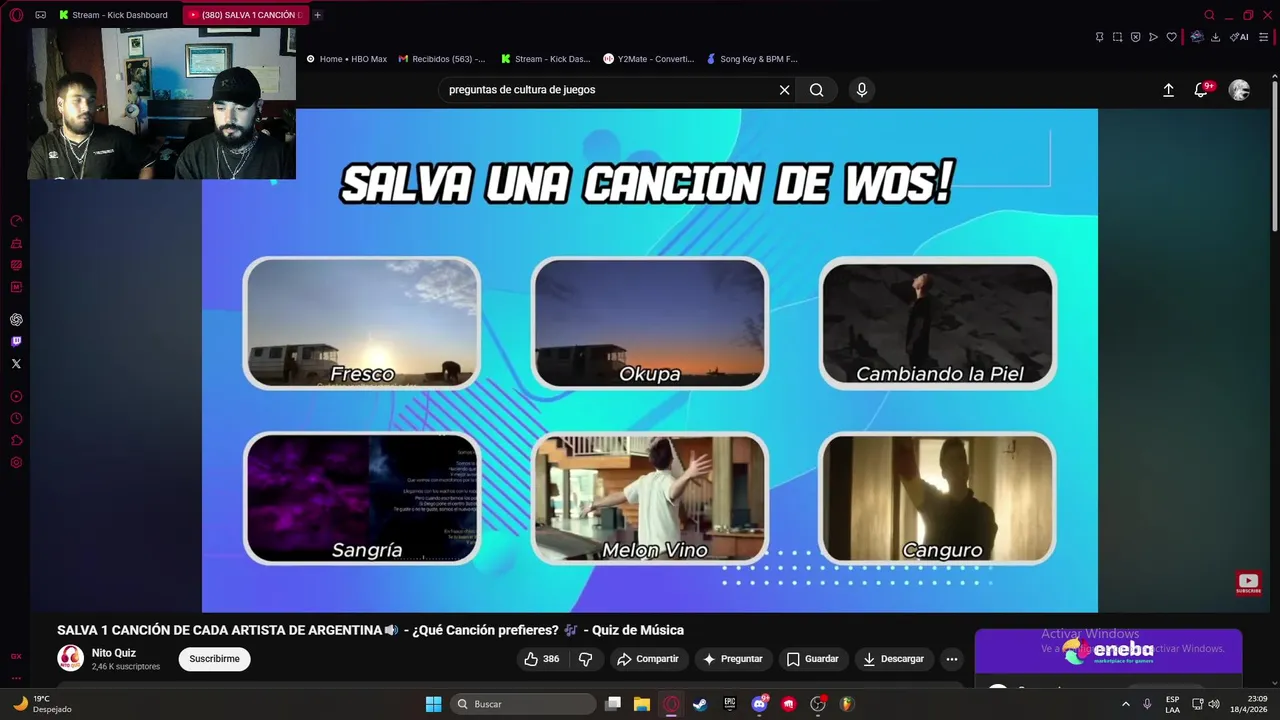Open the colorful extension icon
This screenshot has height=720, width=1280.
coord(1197,37)
